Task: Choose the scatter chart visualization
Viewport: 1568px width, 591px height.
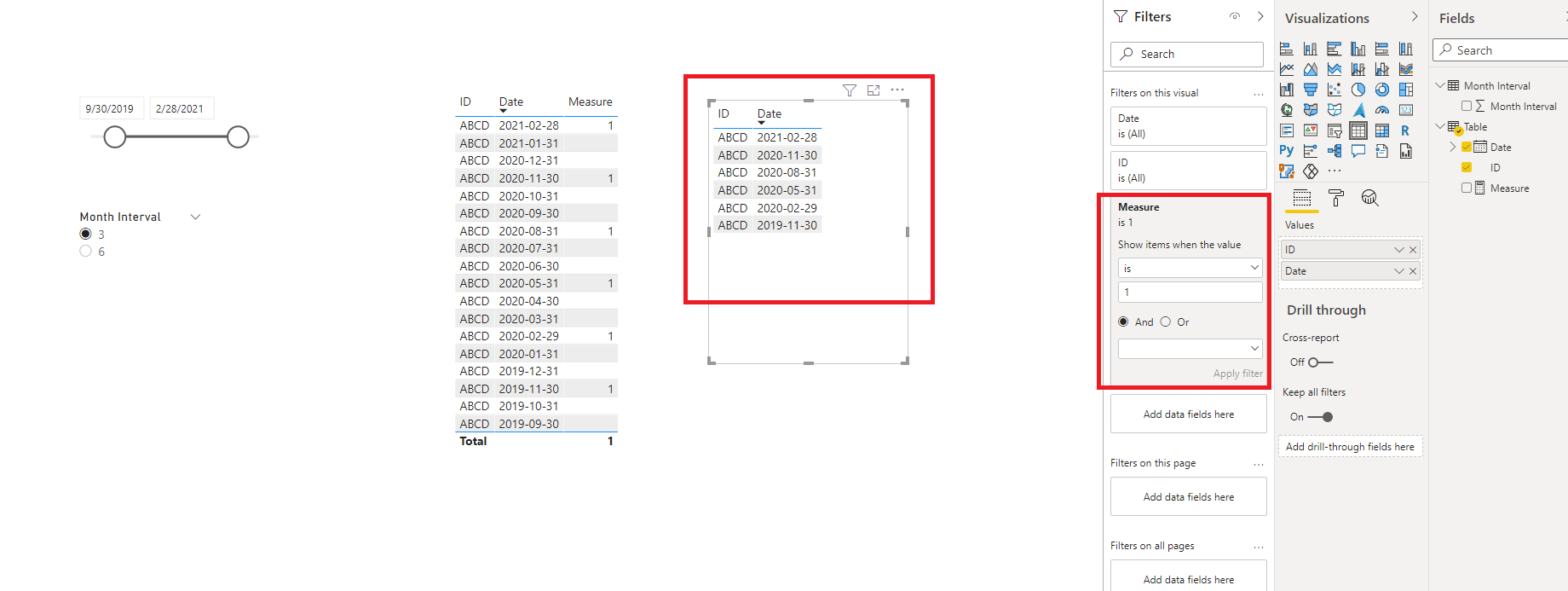Action: (x=1335, y=90)
